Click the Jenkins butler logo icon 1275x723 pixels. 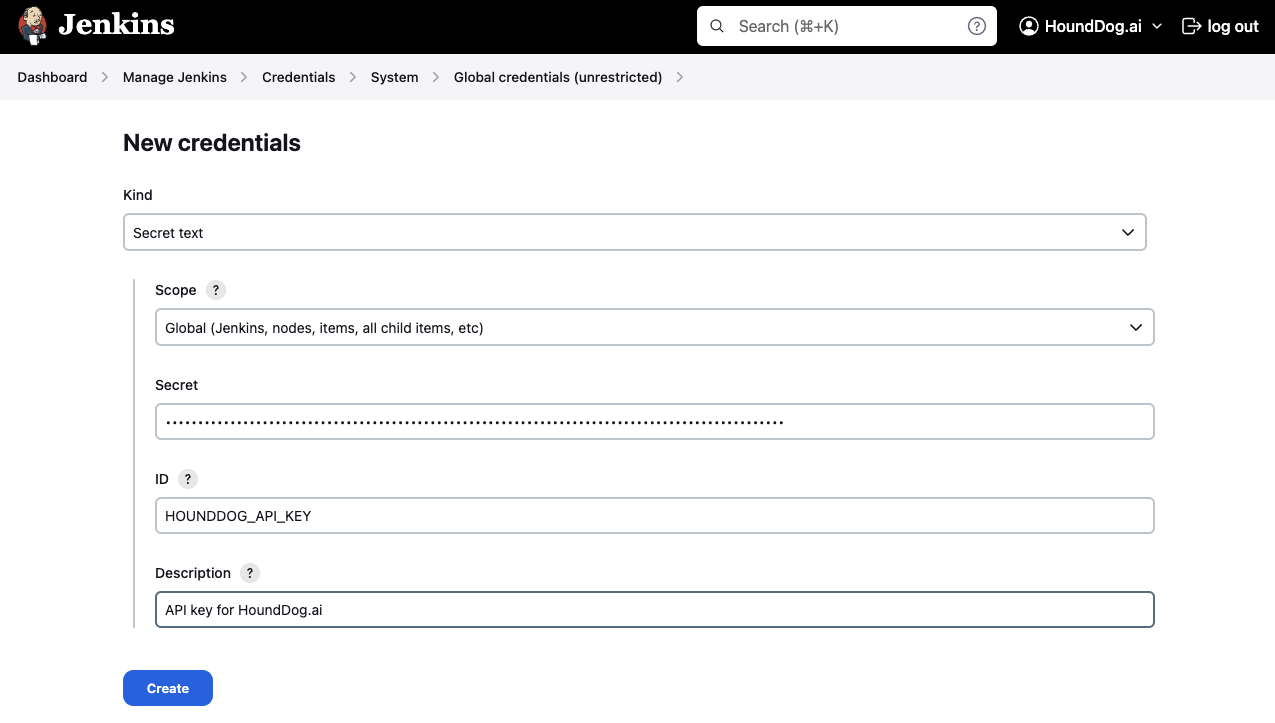coord(32,26)
